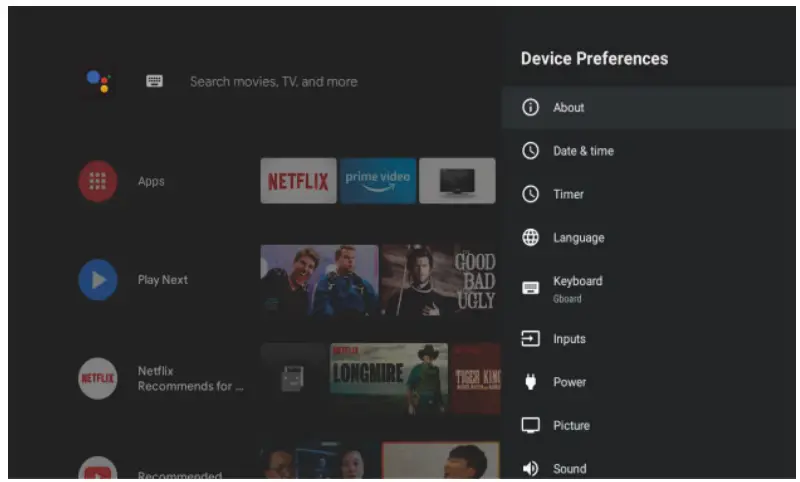
Task: Click the on-screen keyboard search icon
Action: [x=155, y=81]
